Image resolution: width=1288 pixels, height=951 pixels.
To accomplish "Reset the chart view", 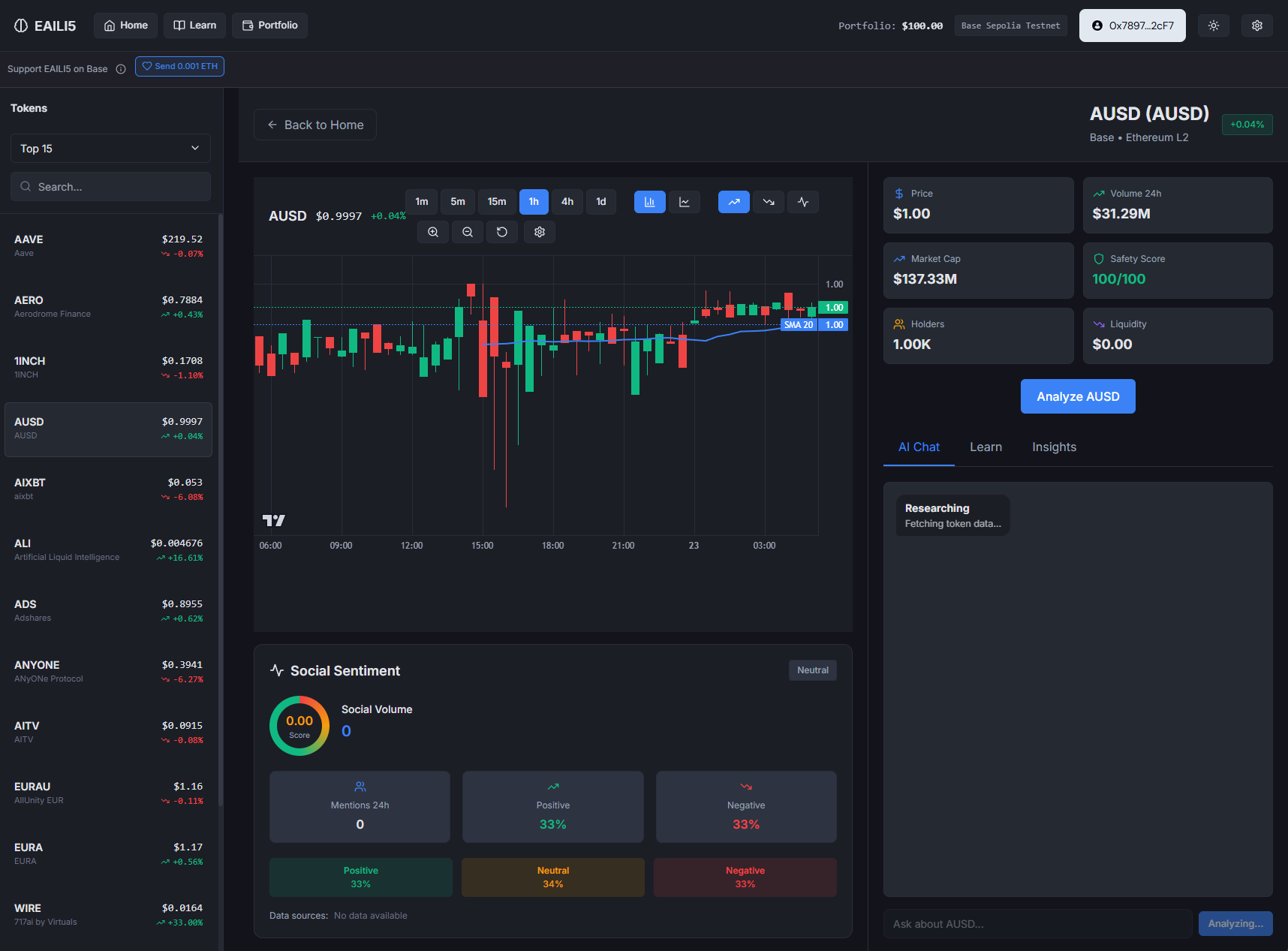I will 501,232.
